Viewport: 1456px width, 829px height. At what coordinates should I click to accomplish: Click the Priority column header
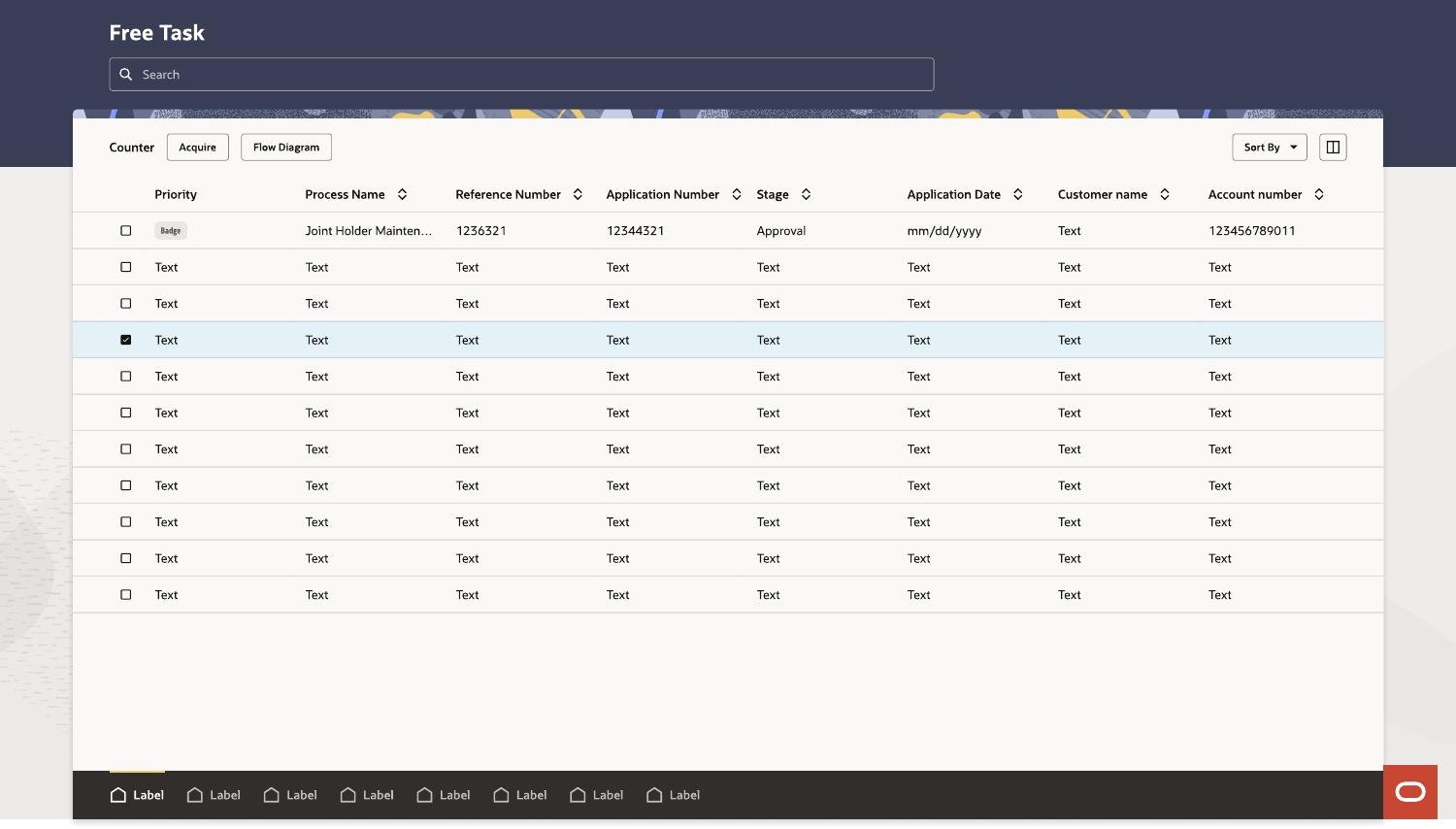pos(176,195)
